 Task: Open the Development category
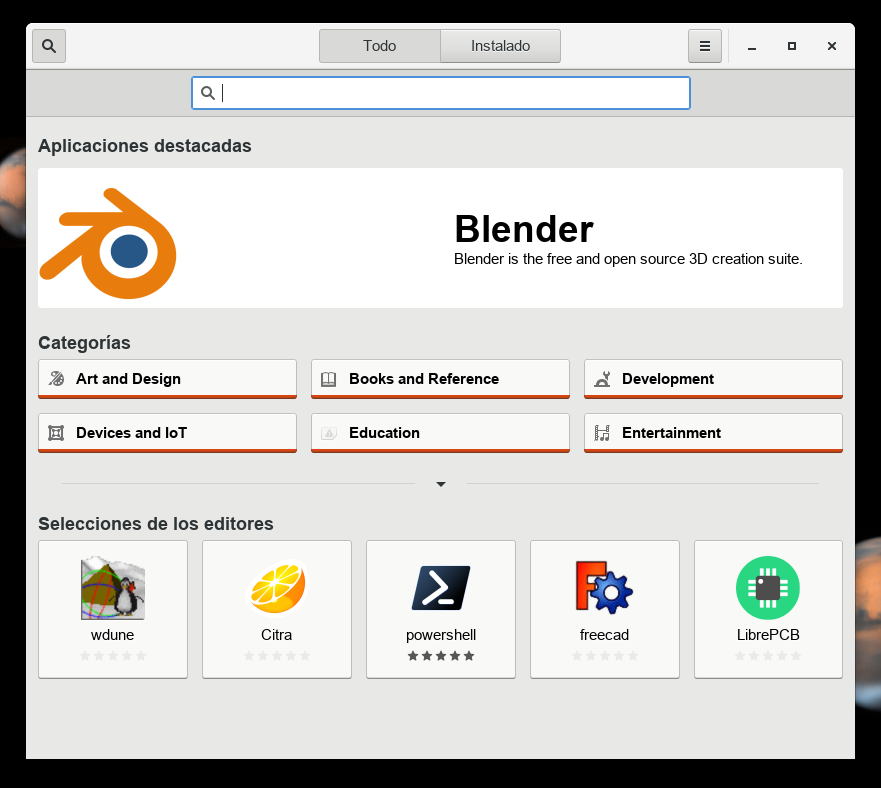(x=714, y=379)
